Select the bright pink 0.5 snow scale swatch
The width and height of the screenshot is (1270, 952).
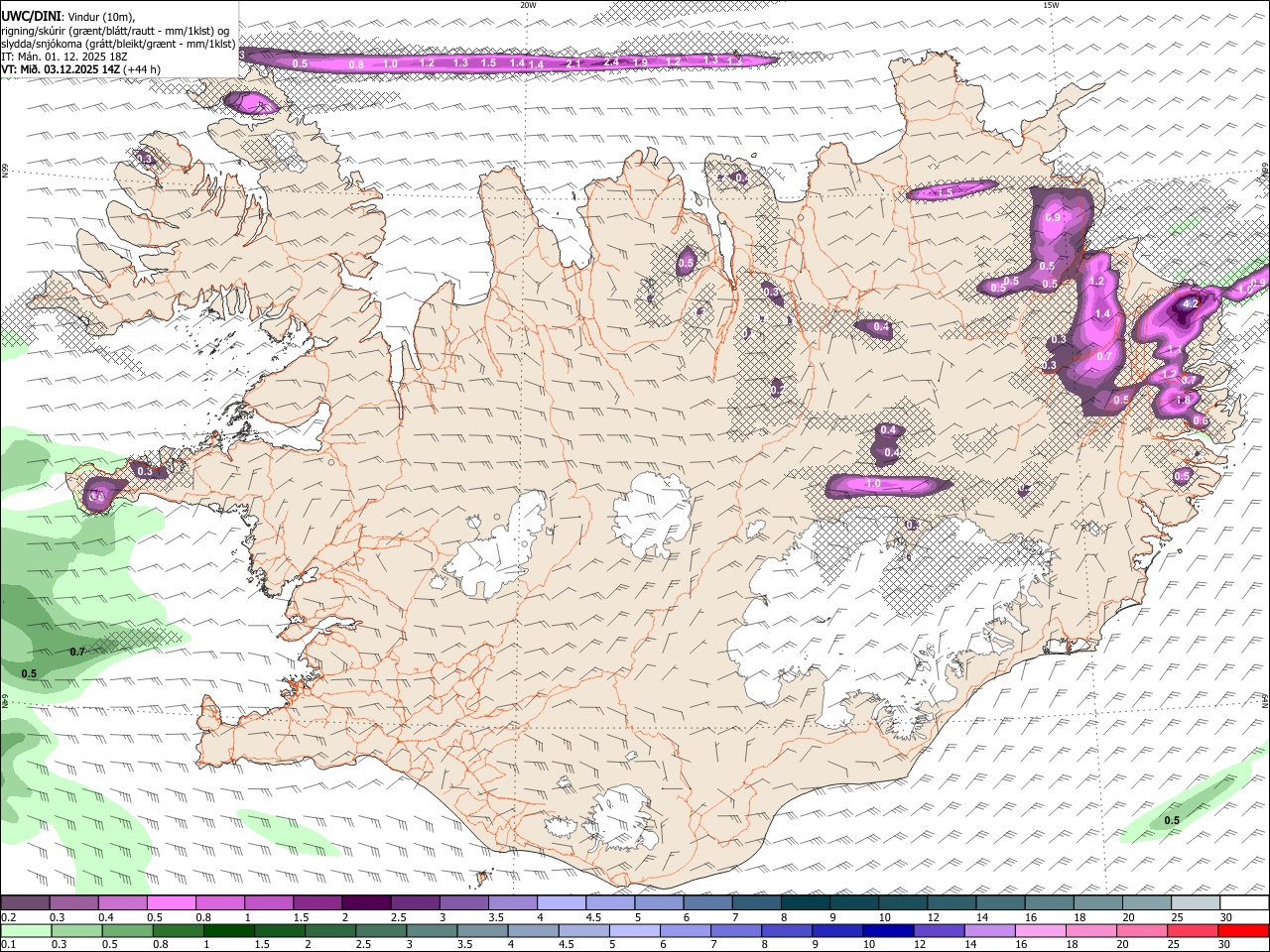171,902
